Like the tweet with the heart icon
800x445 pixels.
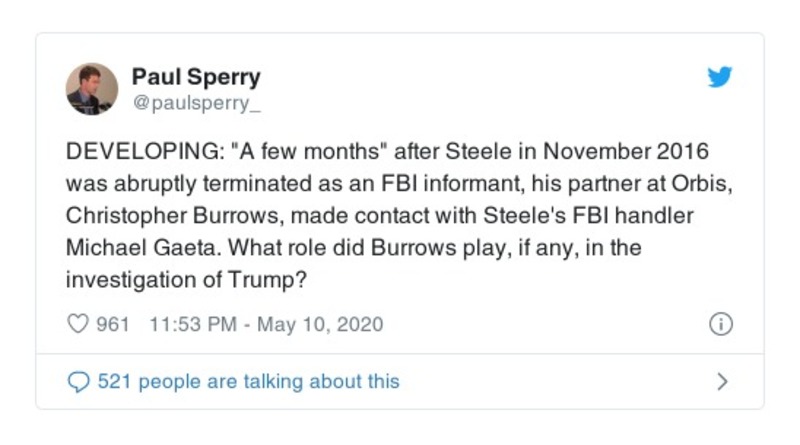(x=77, y=325)
